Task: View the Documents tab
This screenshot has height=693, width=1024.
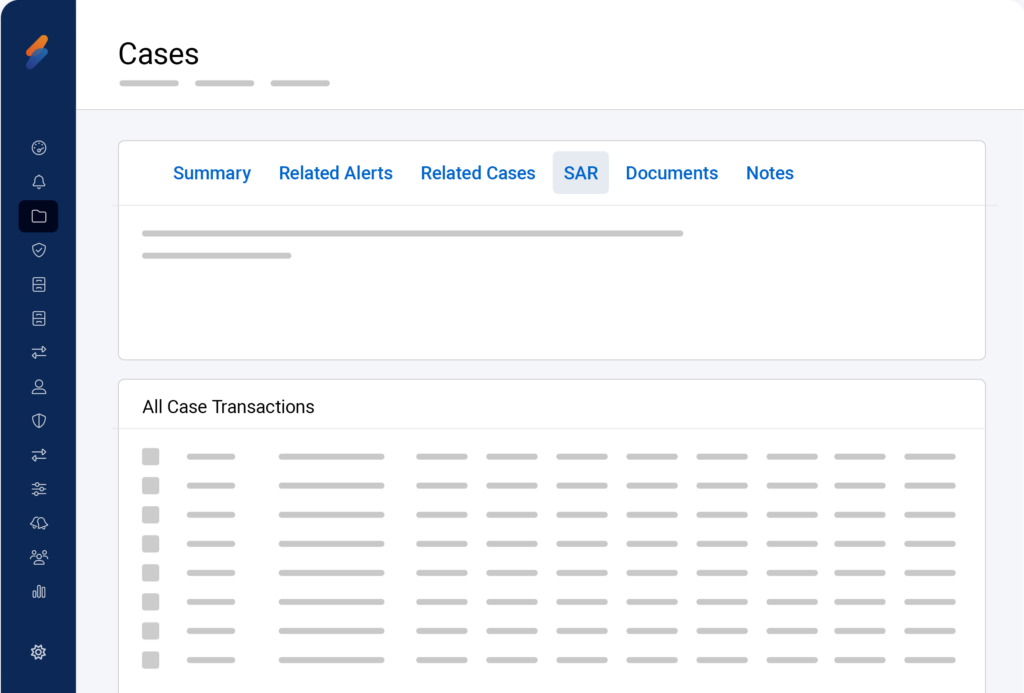Action: (x=672, y=173)
